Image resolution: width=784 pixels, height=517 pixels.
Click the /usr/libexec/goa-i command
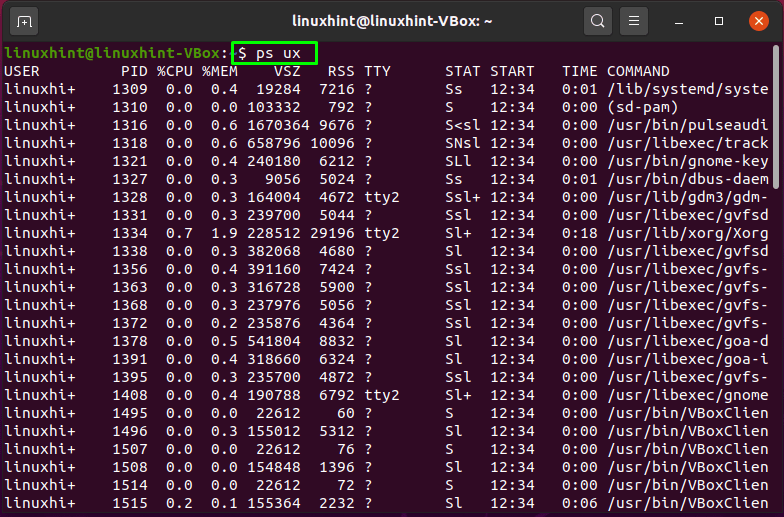point(688,360)
